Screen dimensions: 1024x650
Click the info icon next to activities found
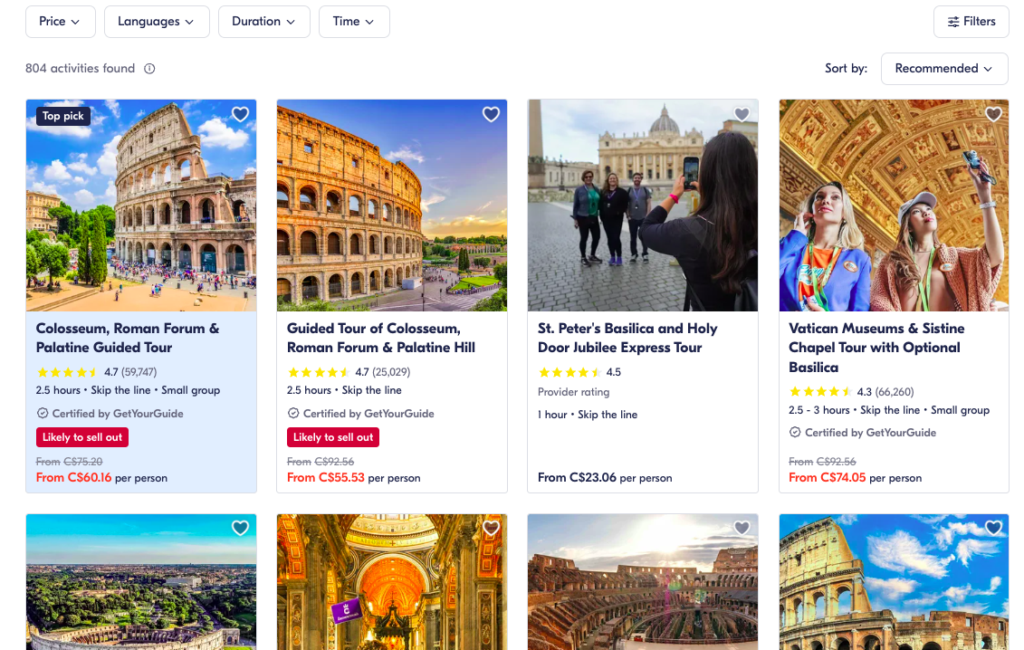(x=150, y=69)
